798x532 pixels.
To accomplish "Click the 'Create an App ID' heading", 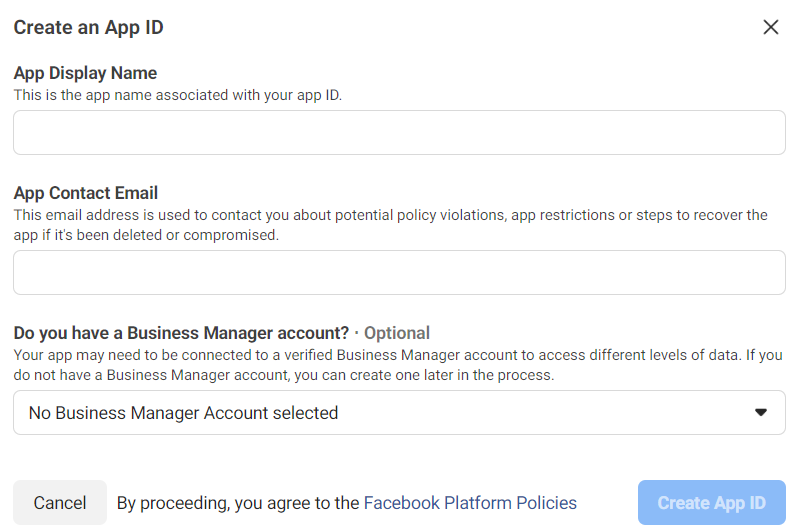I will click(x=88, y=27).
